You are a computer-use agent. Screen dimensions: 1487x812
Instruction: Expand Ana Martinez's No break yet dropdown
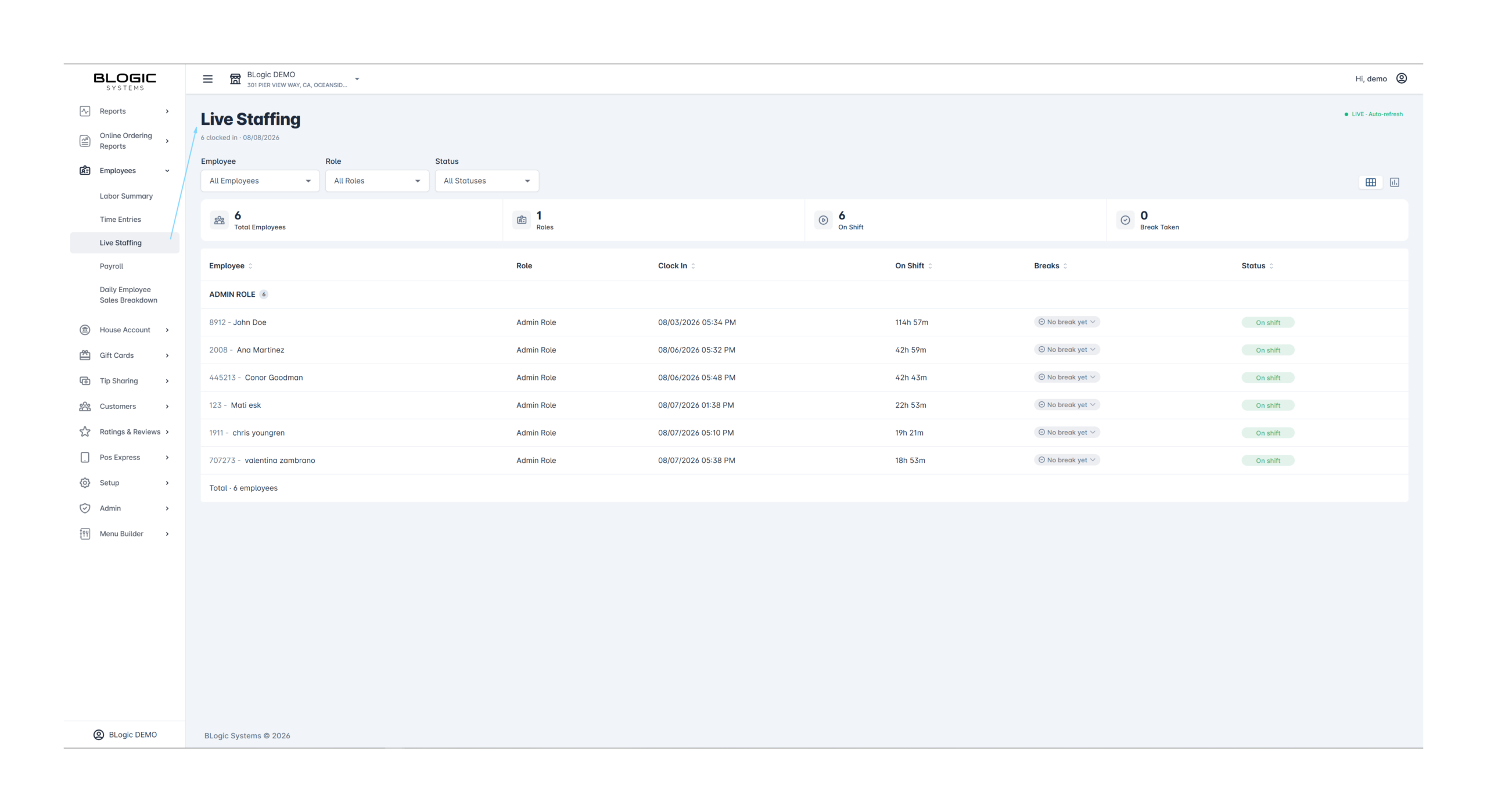pos(1066,350)
